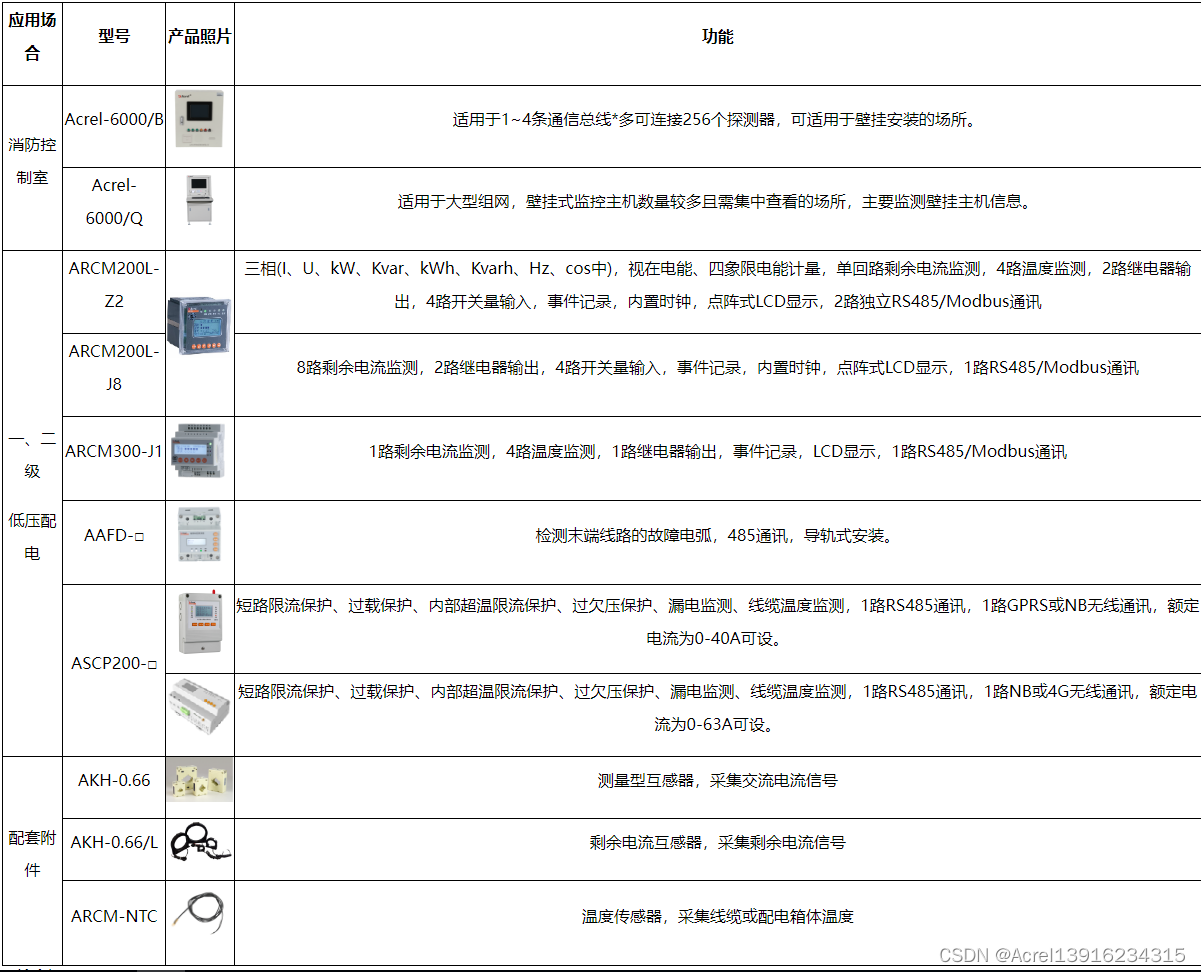Click function text starting 三相(I、U、kW
Image resolution: width=1201 pixels, height=972 pixels.
pos(718,285)
